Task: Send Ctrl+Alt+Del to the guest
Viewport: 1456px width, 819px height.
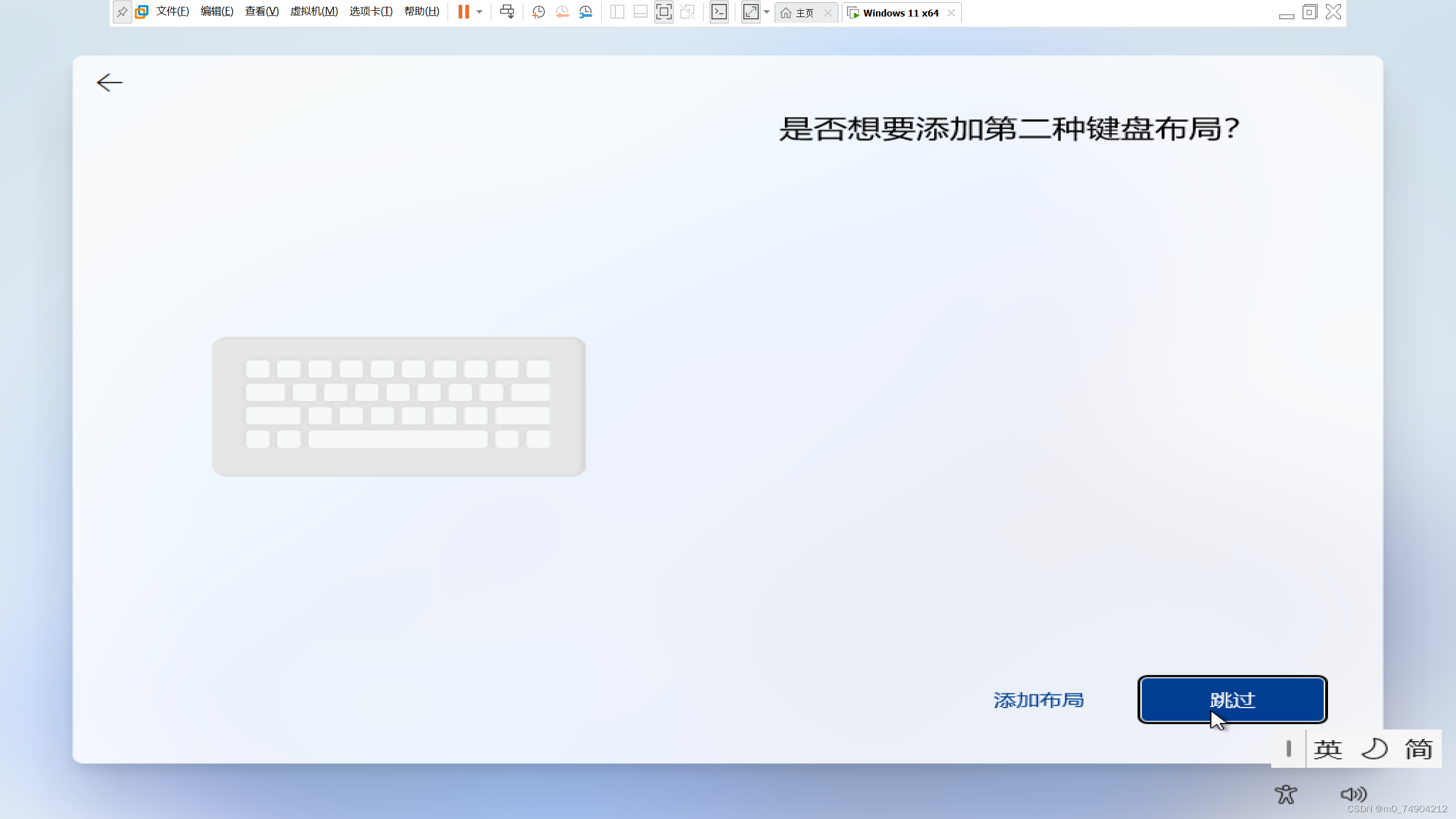Action: click(x=506, y=11)
